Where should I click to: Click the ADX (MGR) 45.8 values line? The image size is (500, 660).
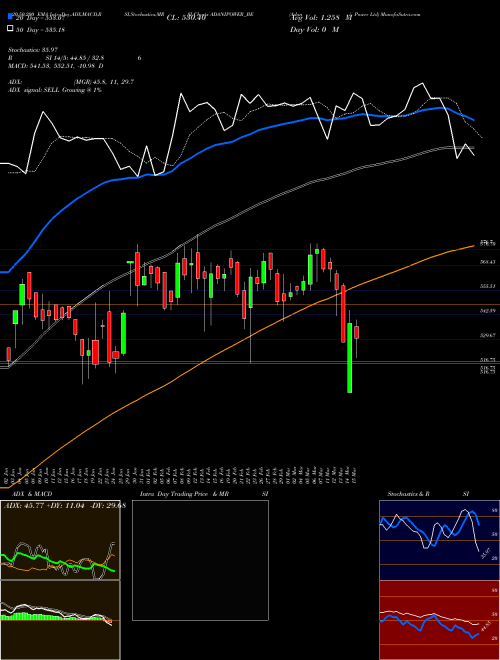[x=71, y=82]
